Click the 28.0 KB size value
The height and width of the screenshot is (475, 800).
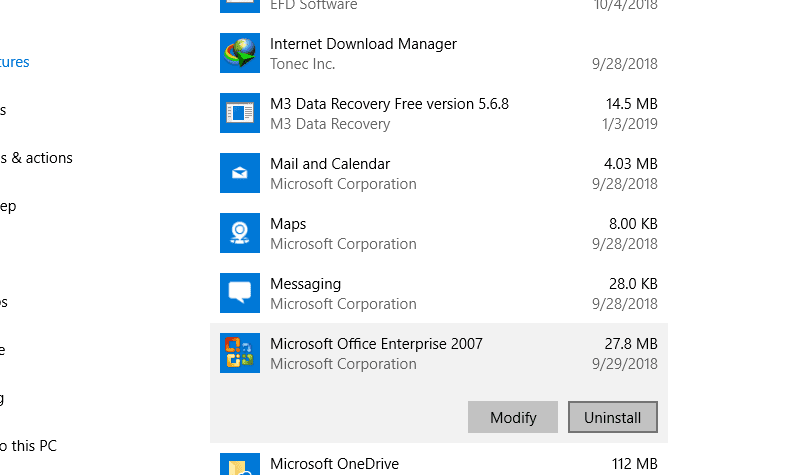click(x=633, y=284)
